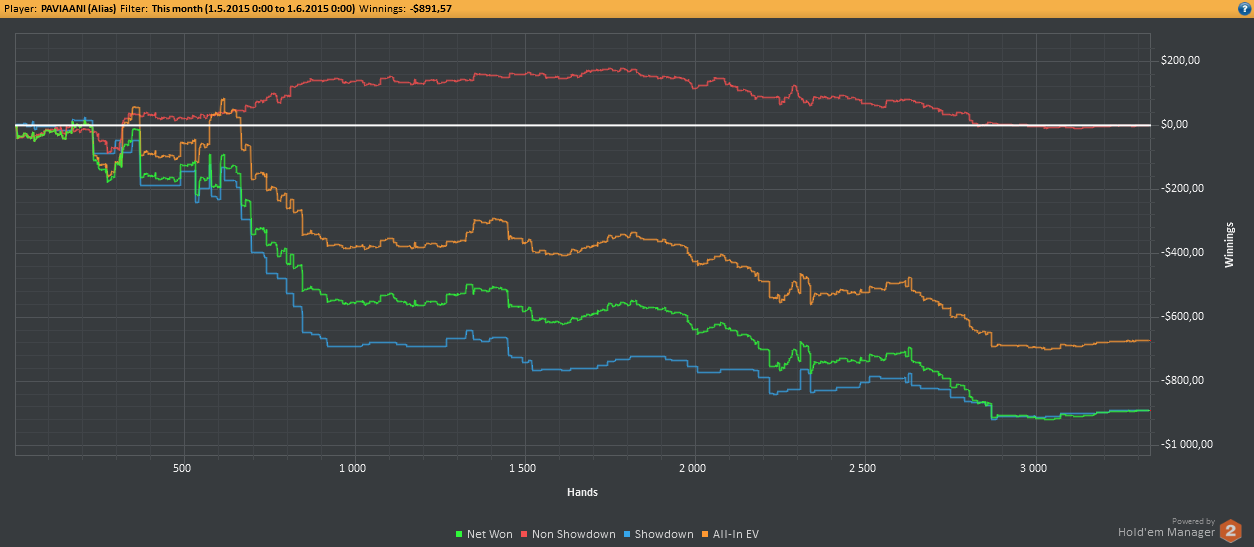Click the red Non Showdown color swatch
Screen dimensions: 1254x547
pos(523,534)
